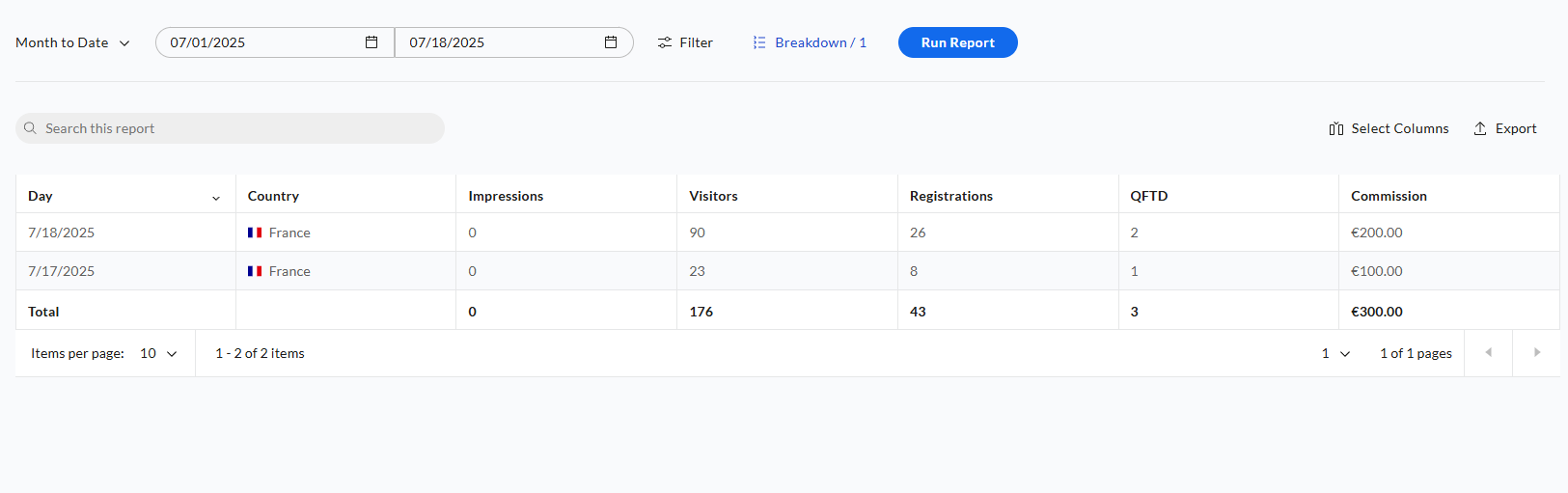This screenshot has width=1568, height=493.
Task: Click the search magnifier icon
Action: [x=30, y=128]
